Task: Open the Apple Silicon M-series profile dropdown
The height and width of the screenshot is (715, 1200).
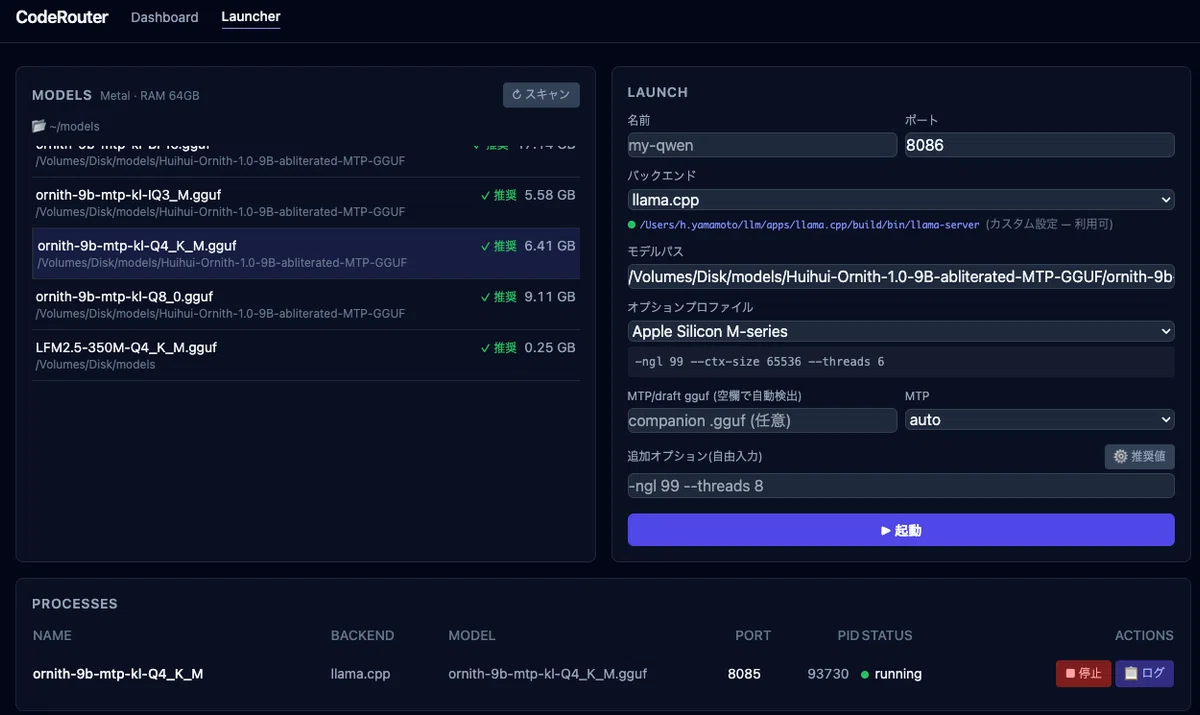Action: 901,331
